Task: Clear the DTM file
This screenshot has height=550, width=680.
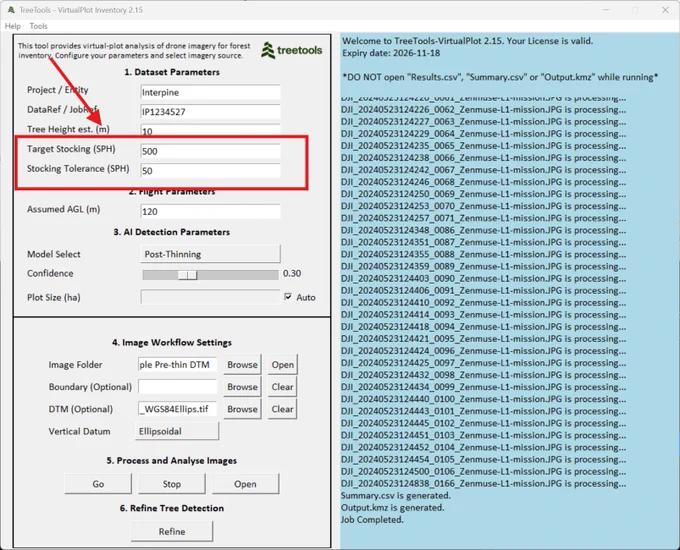Action: [282, 409]
